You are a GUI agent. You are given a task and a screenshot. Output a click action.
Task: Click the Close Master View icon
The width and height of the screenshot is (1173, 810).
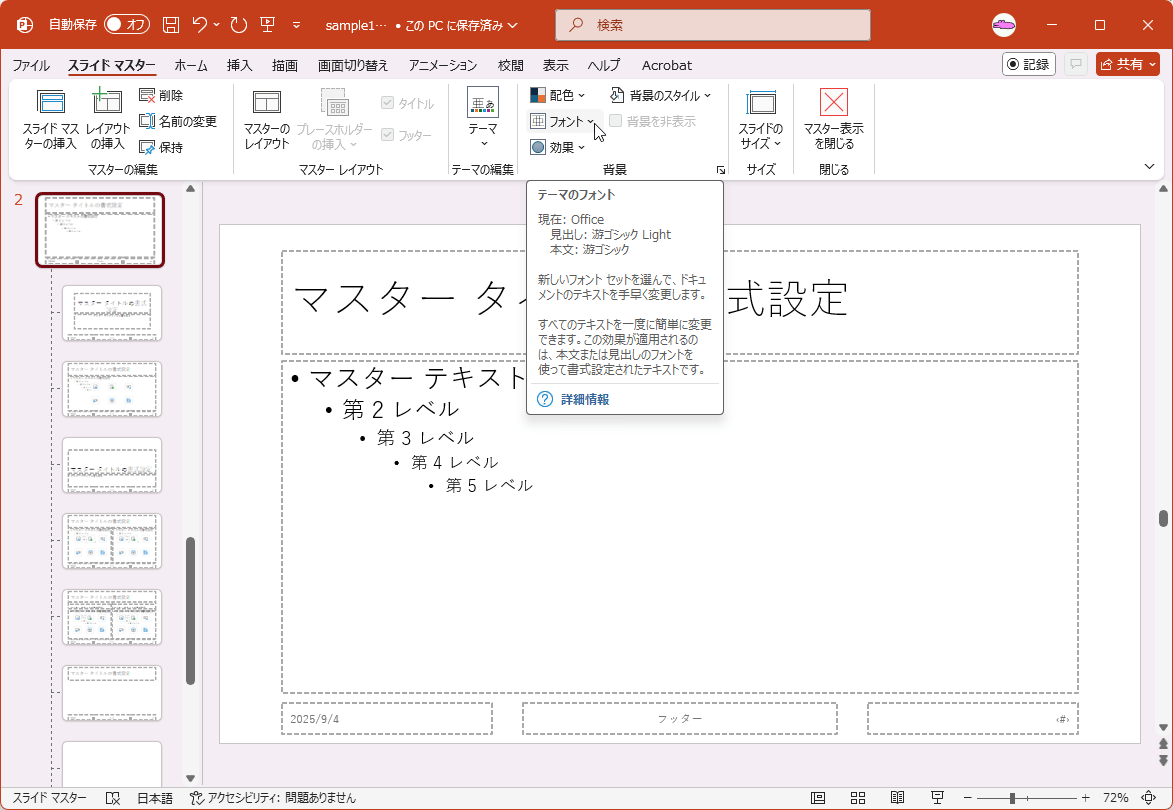click(x=833, y=102)
